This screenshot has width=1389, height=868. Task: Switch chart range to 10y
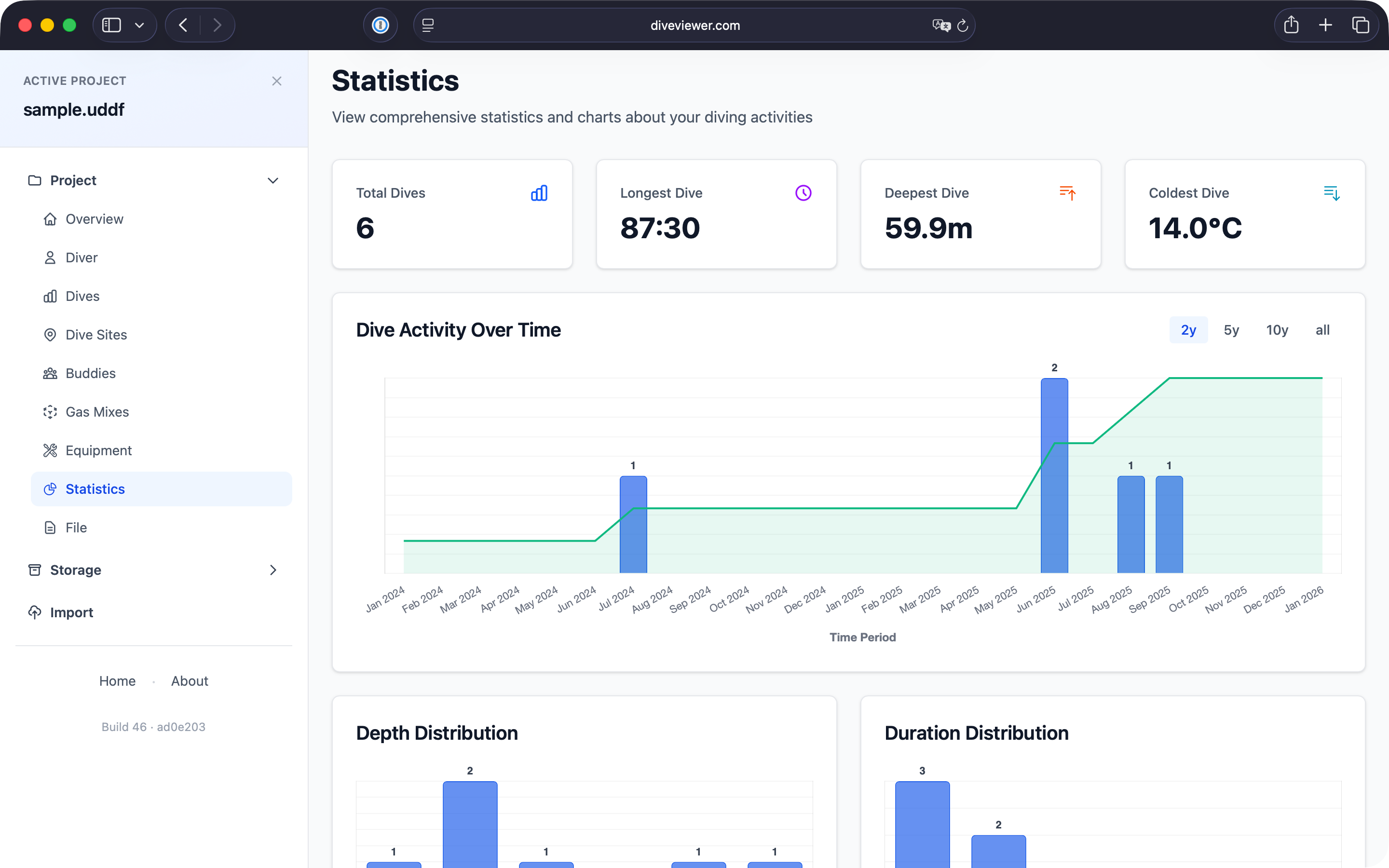(1277, 330)
